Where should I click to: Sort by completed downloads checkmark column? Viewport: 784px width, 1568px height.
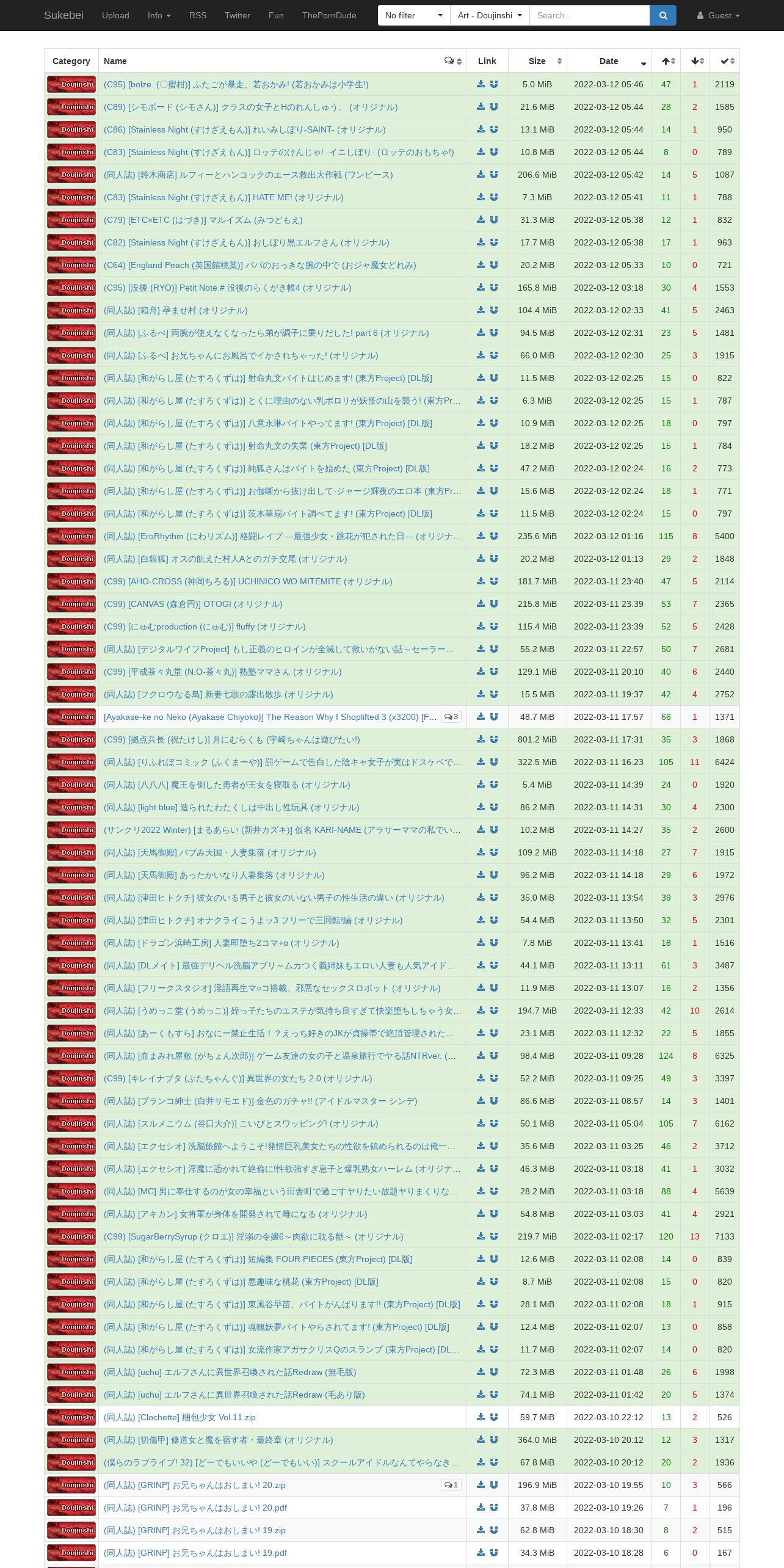(x=725, y=61)
